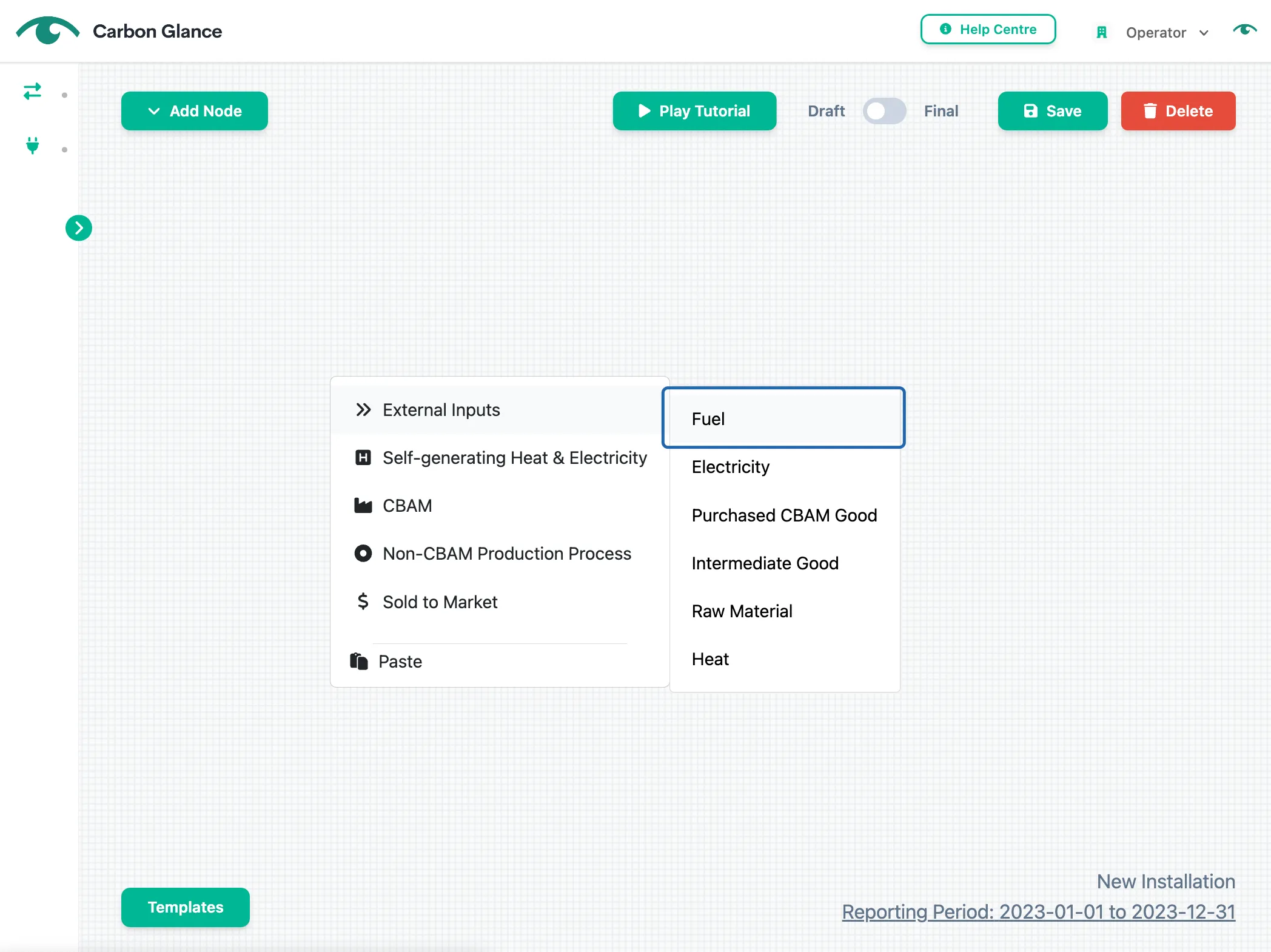Toggle Draft to Final switch
The image size is (1271, 952).
coord(884,111)
